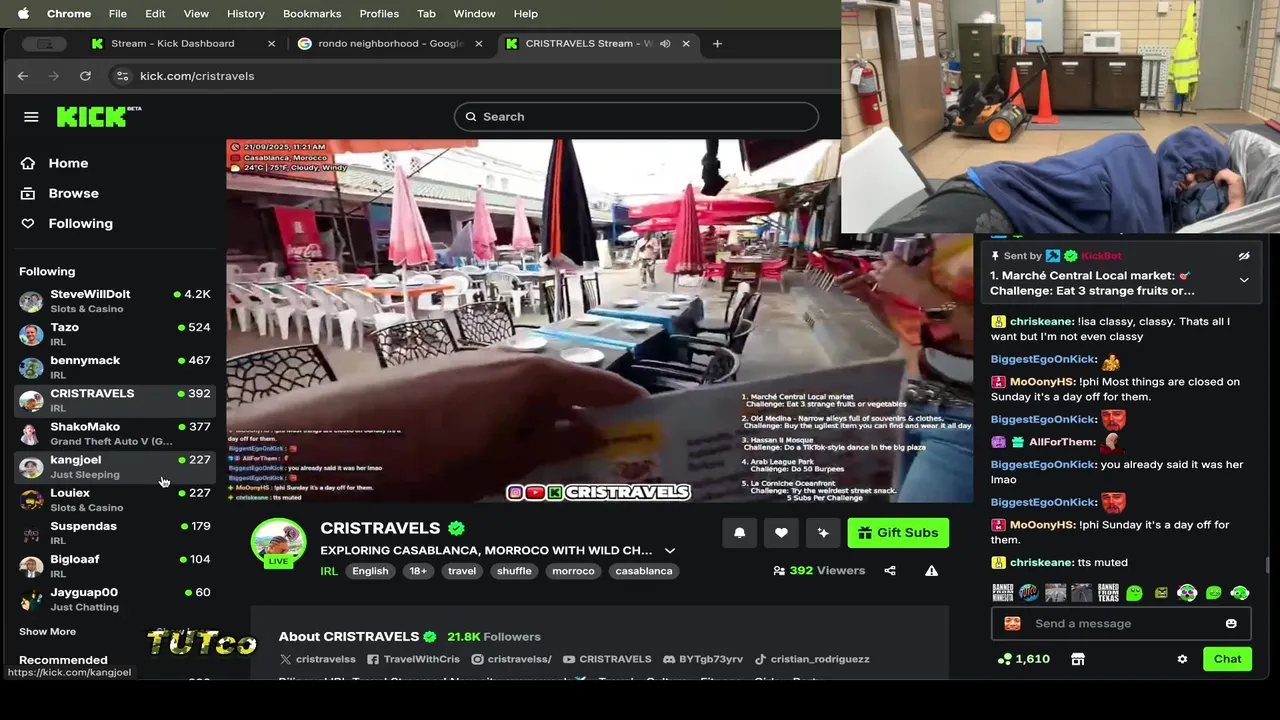
Task: Mute audio icon on CRISTRAVELS tab
Action: pos(665,43)
